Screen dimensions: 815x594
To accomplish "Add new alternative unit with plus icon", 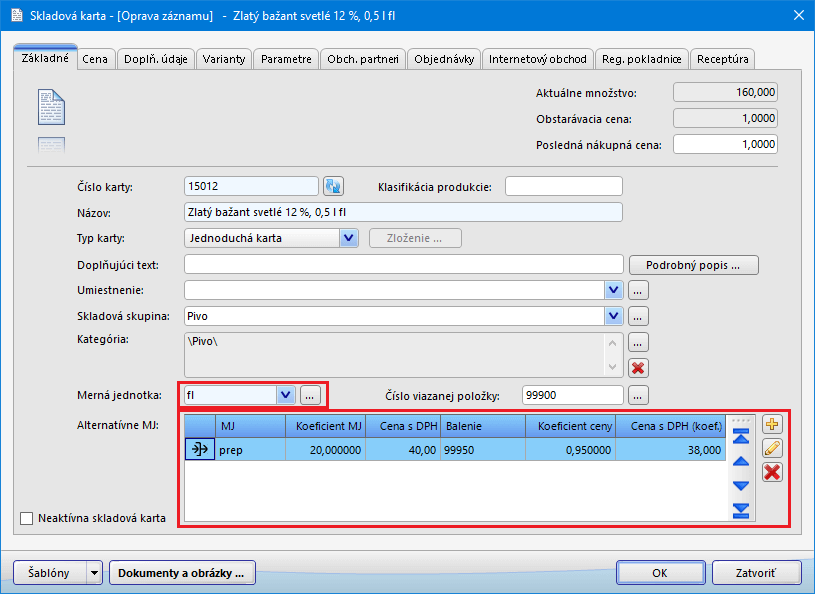I will pos(772,424).
